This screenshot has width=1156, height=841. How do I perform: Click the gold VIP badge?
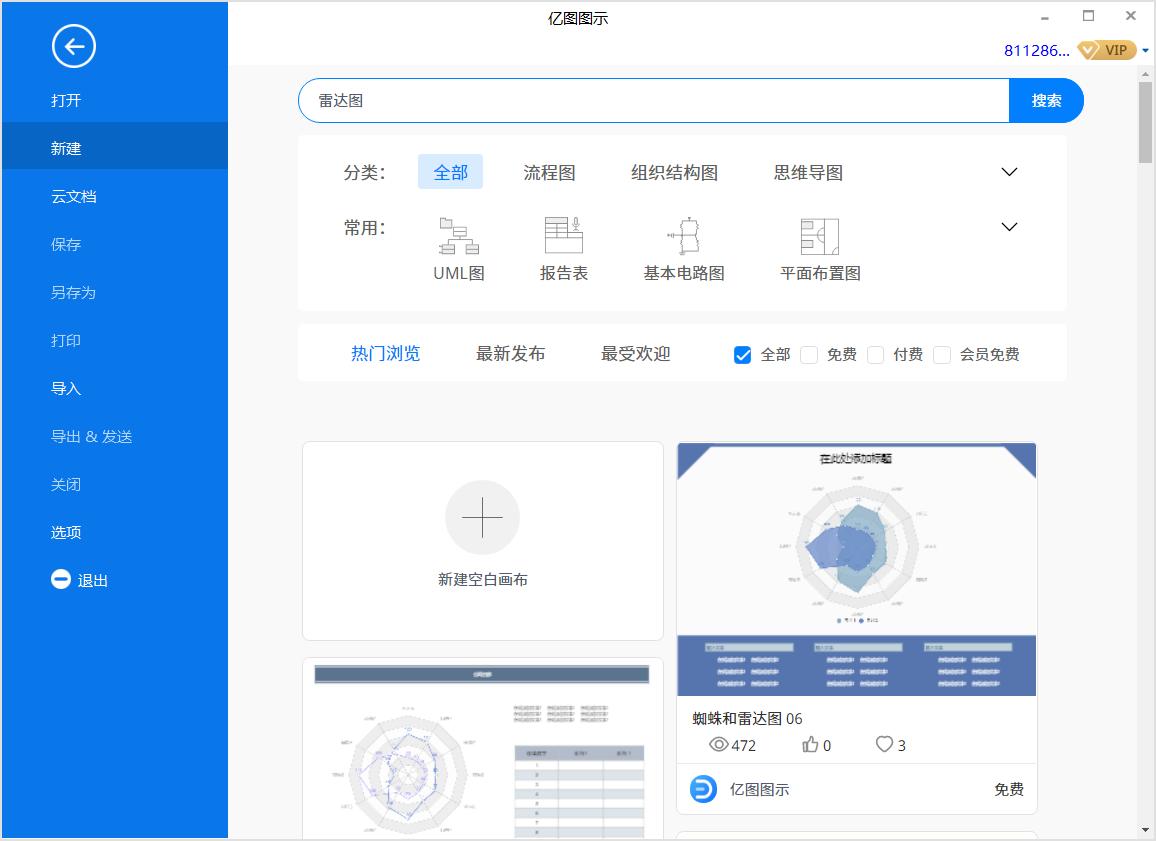pos(1106,49)
